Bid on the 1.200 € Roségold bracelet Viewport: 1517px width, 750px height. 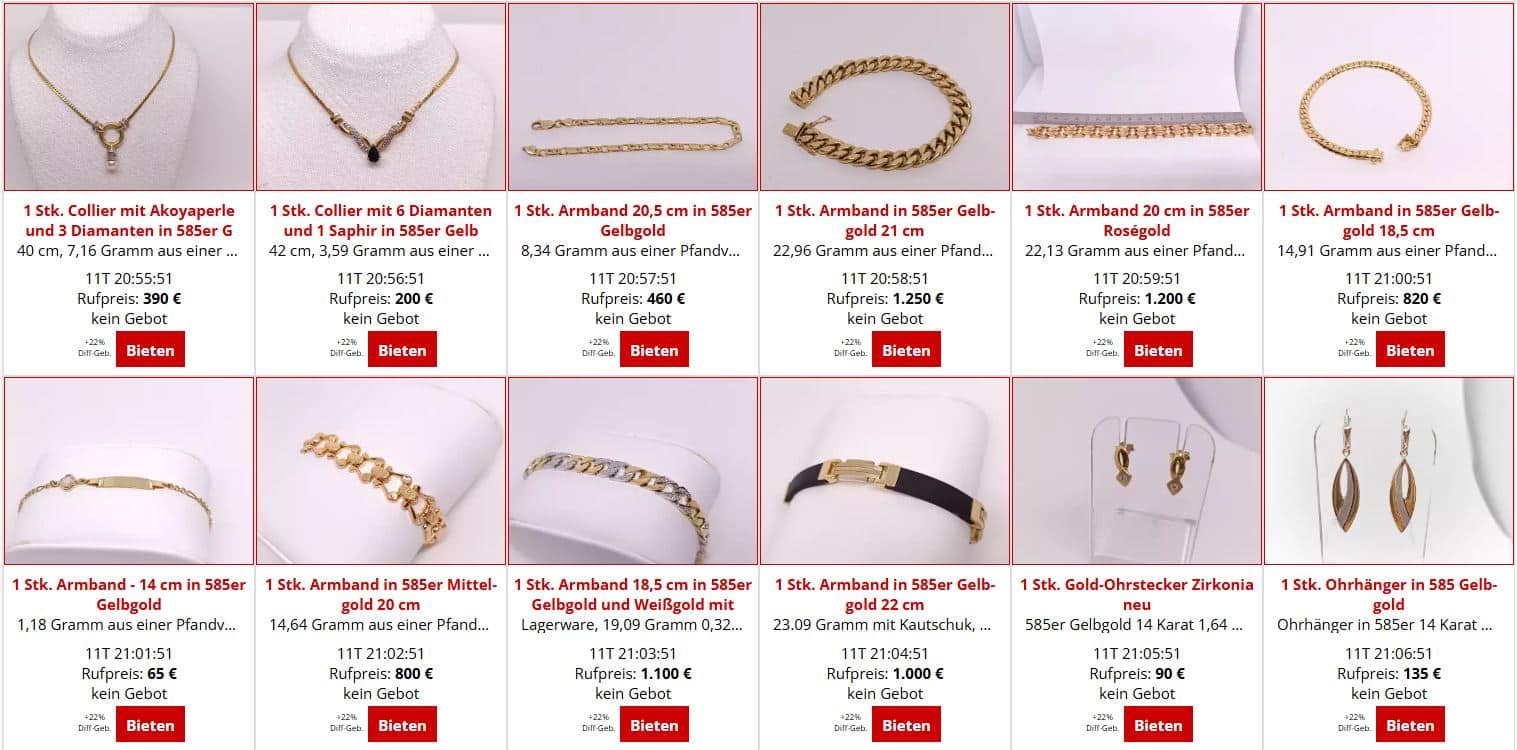point(1158,350)
